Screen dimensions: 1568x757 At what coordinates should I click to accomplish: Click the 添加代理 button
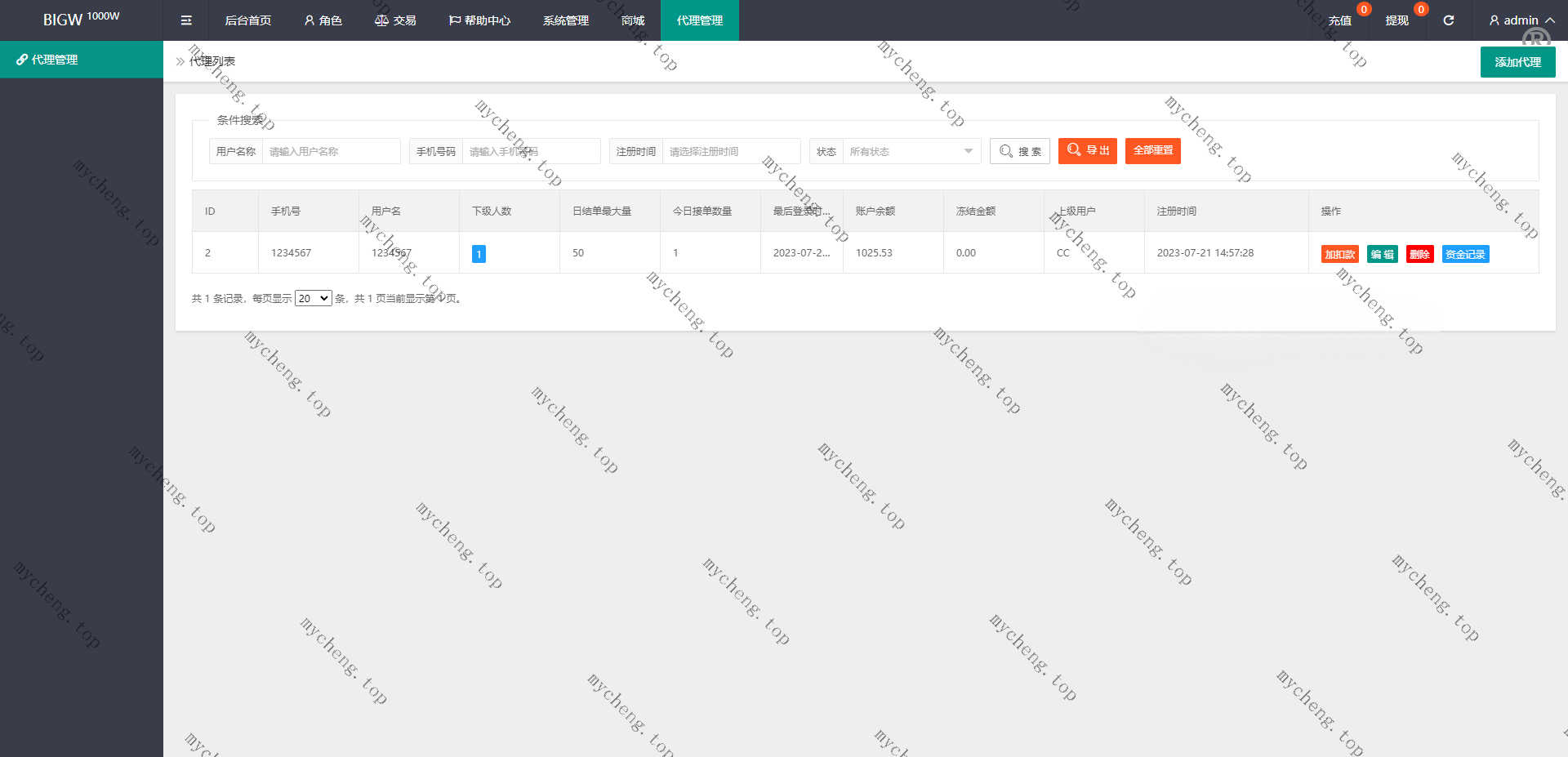pyautogui.click(x=1517, y=62)
